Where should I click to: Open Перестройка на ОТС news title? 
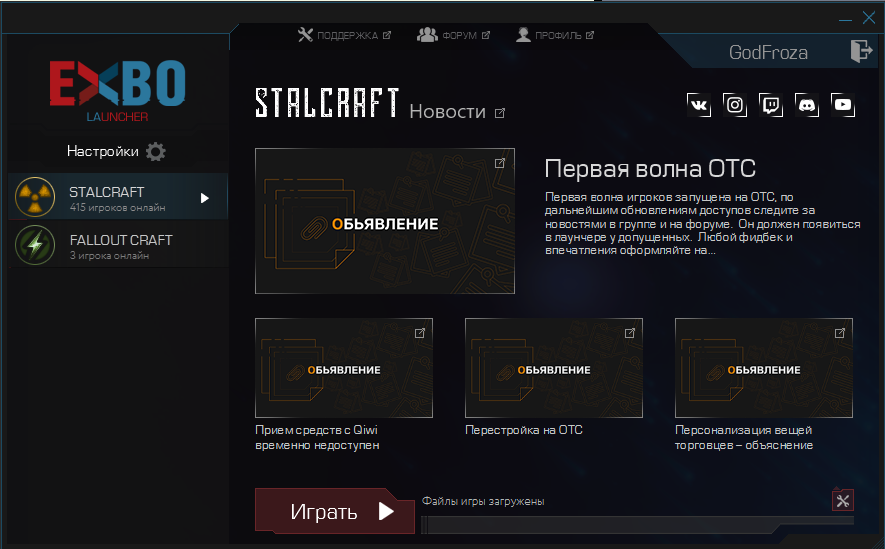pyautogui.click(x=524, y=430)
